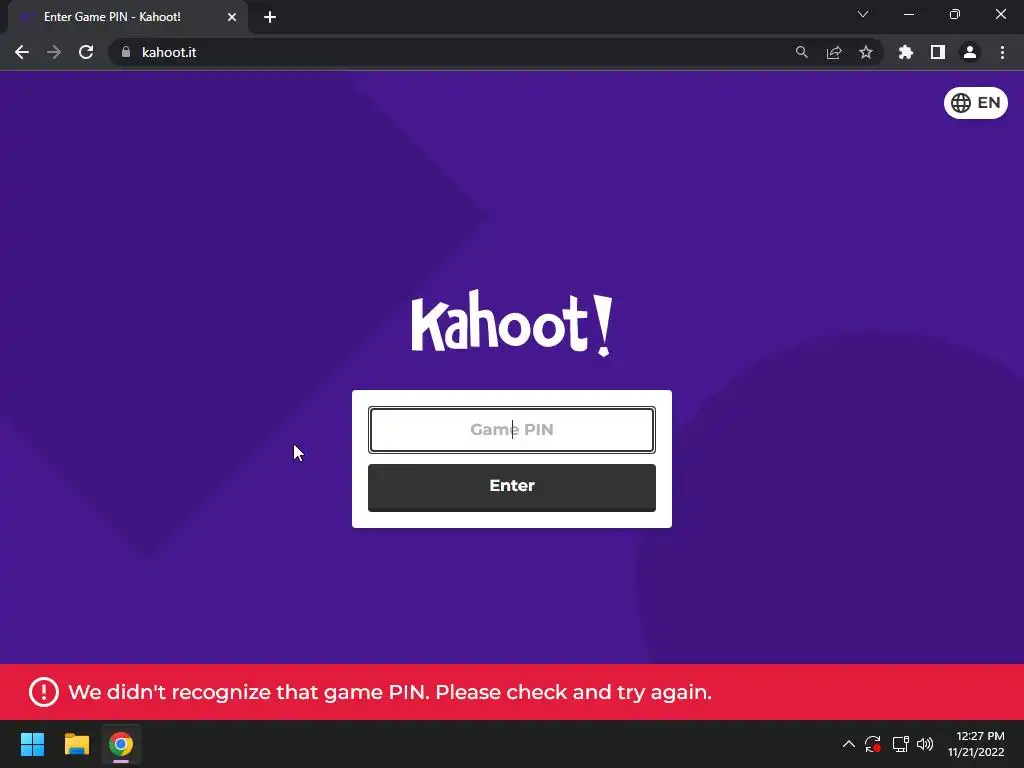Click the "We didn't recognize that game PIN" message
This screenshot has width=1024, height=768.
[390, 692]
